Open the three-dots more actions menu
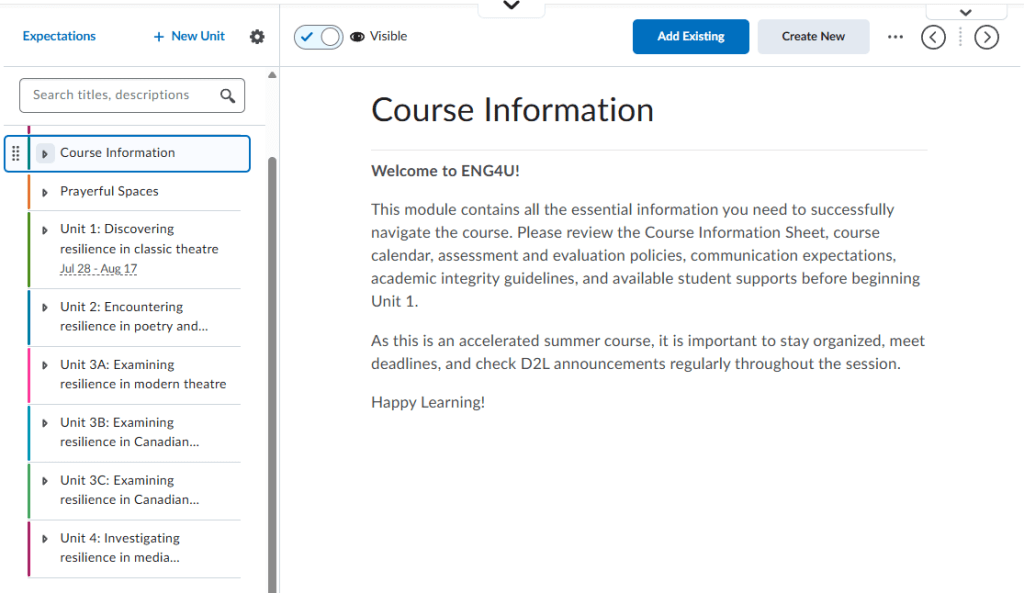Image resolution: width=1024 pixels, height=593 pixels. coord(895,37)
